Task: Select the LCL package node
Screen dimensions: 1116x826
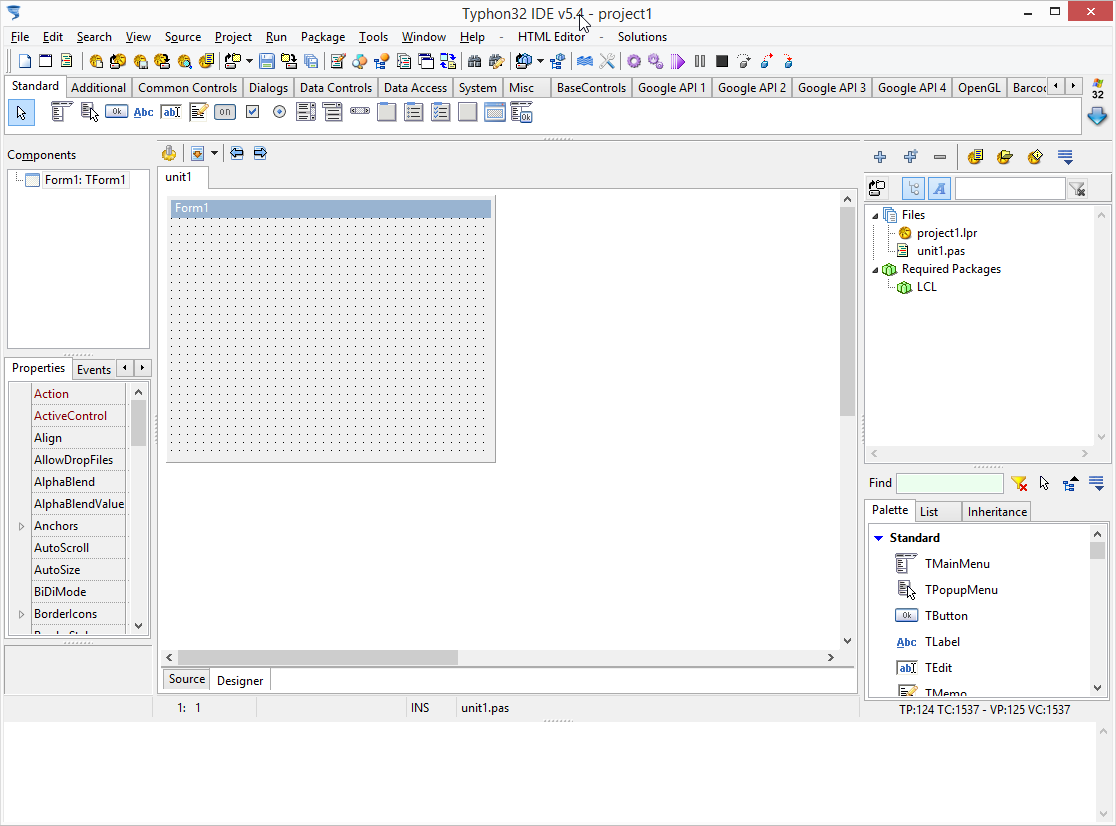Action: [927, 287]
